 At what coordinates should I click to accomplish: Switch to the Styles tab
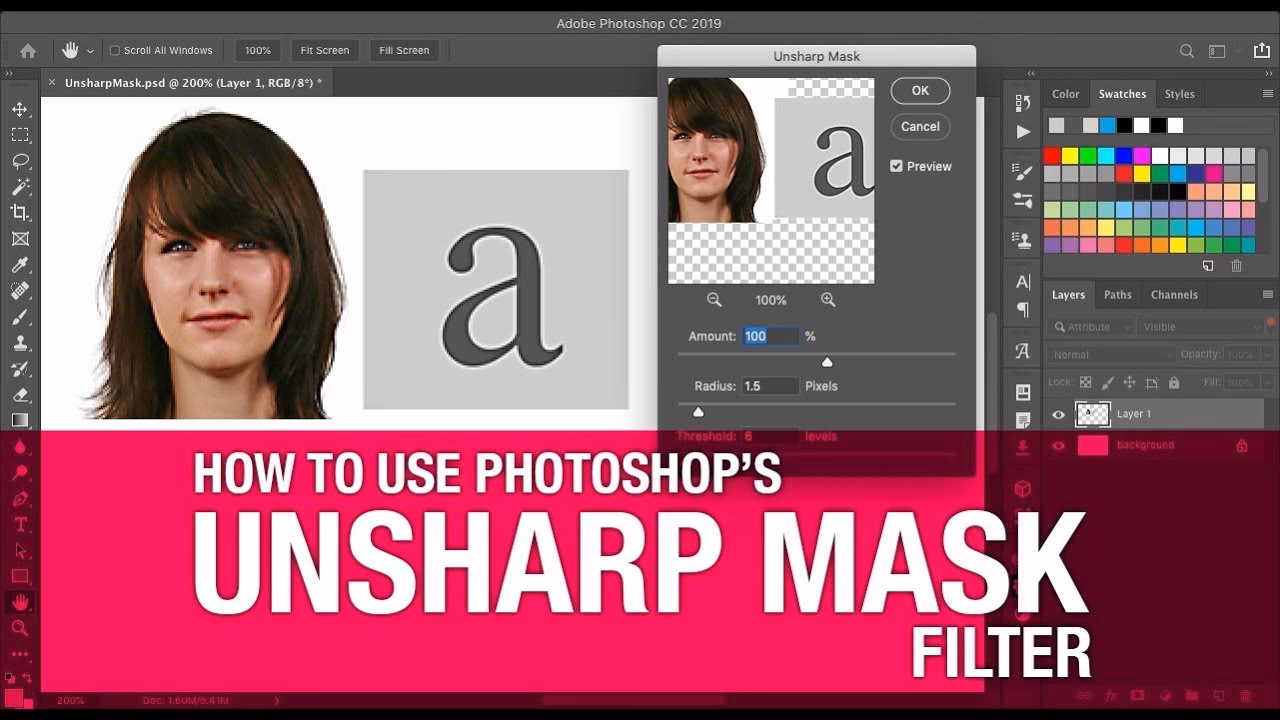(x=1179, y=93)
